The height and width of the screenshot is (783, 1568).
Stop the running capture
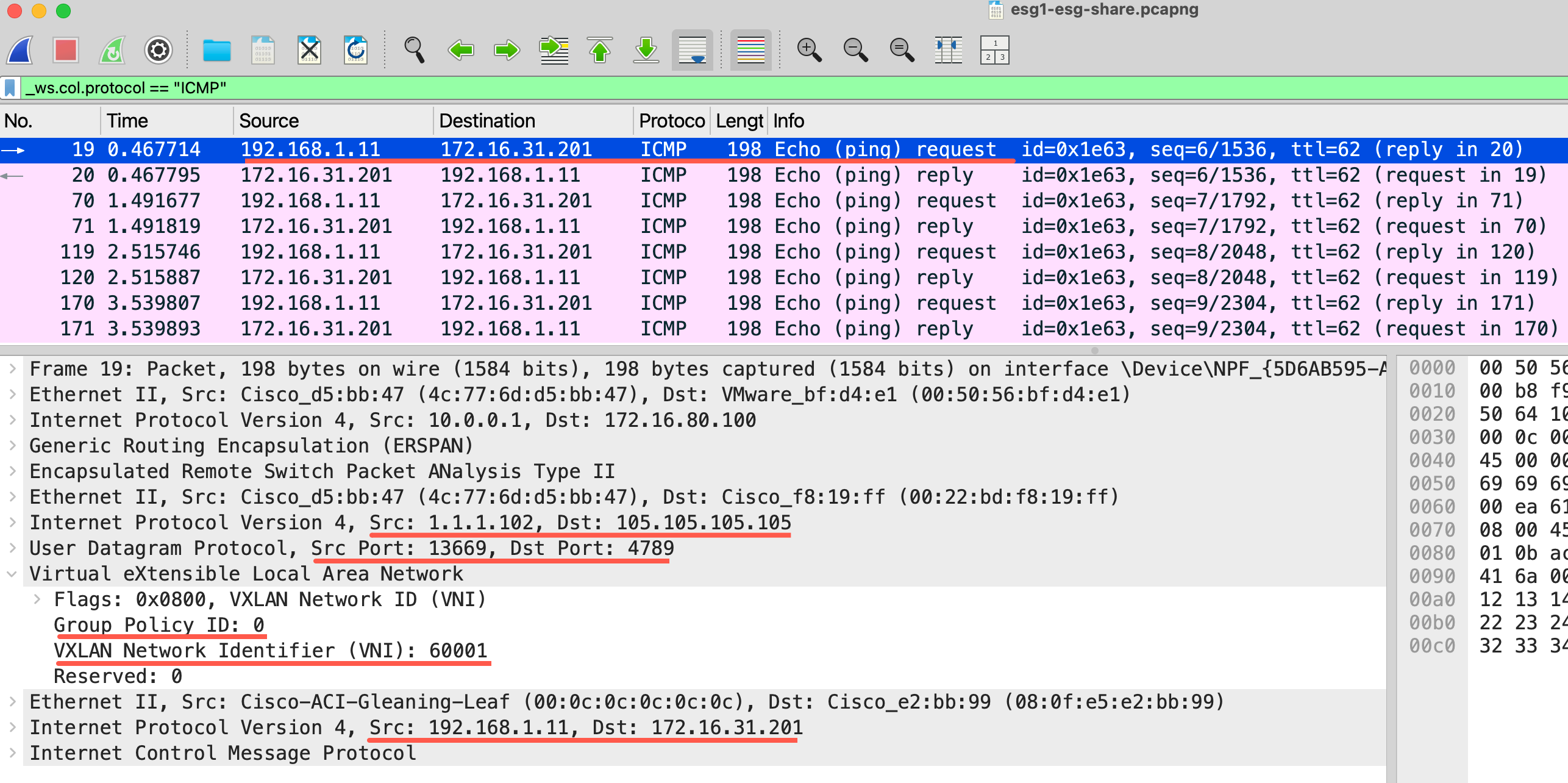(65, 50)
